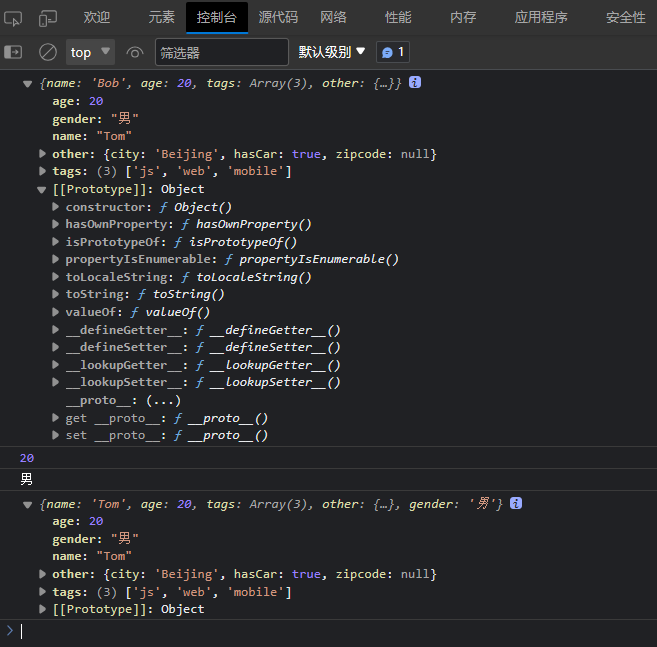Expand the tags array in first object

42,171
